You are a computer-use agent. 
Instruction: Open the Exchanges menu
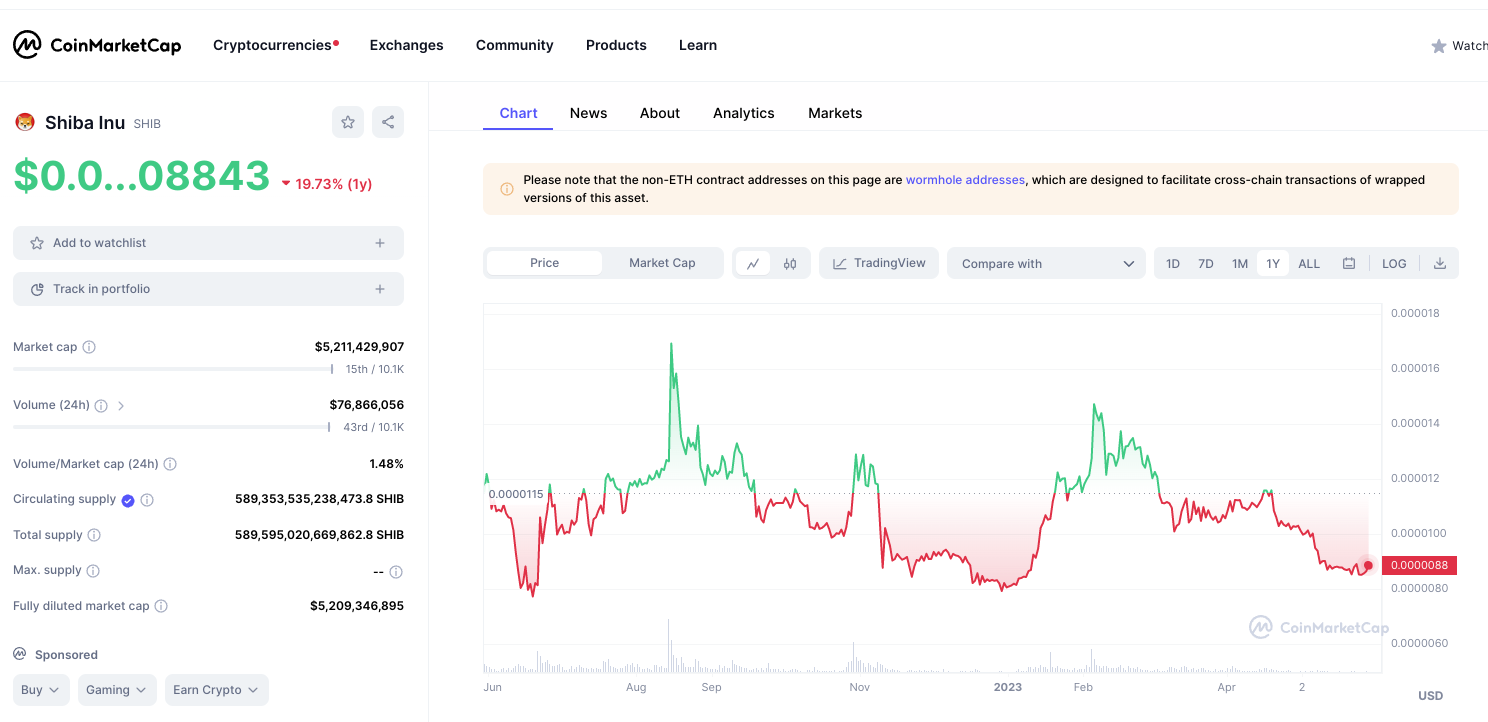tap(406, 45)
